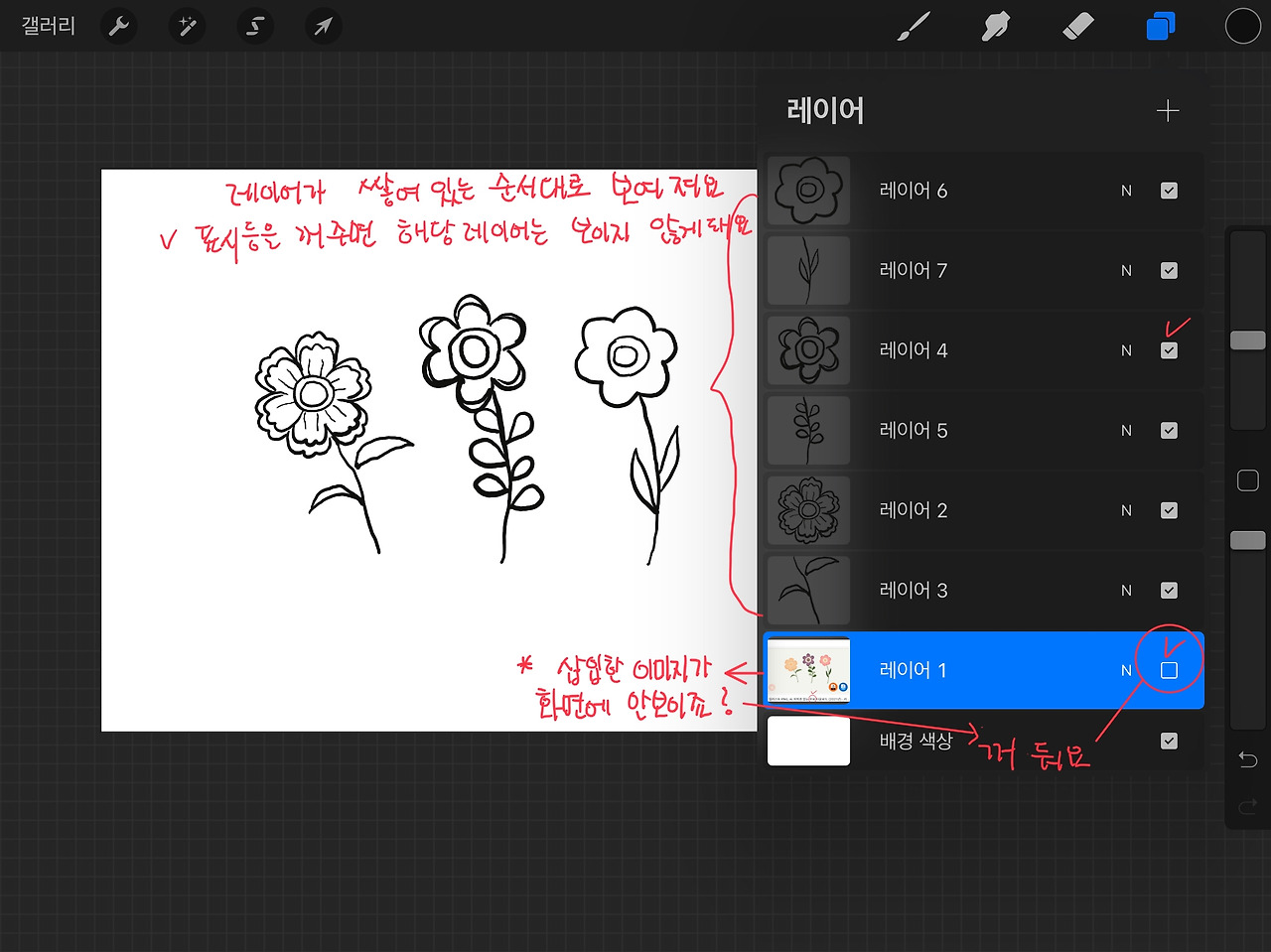
Task: Select 레이어 6 thumbnail
Action: click(809, 191)
